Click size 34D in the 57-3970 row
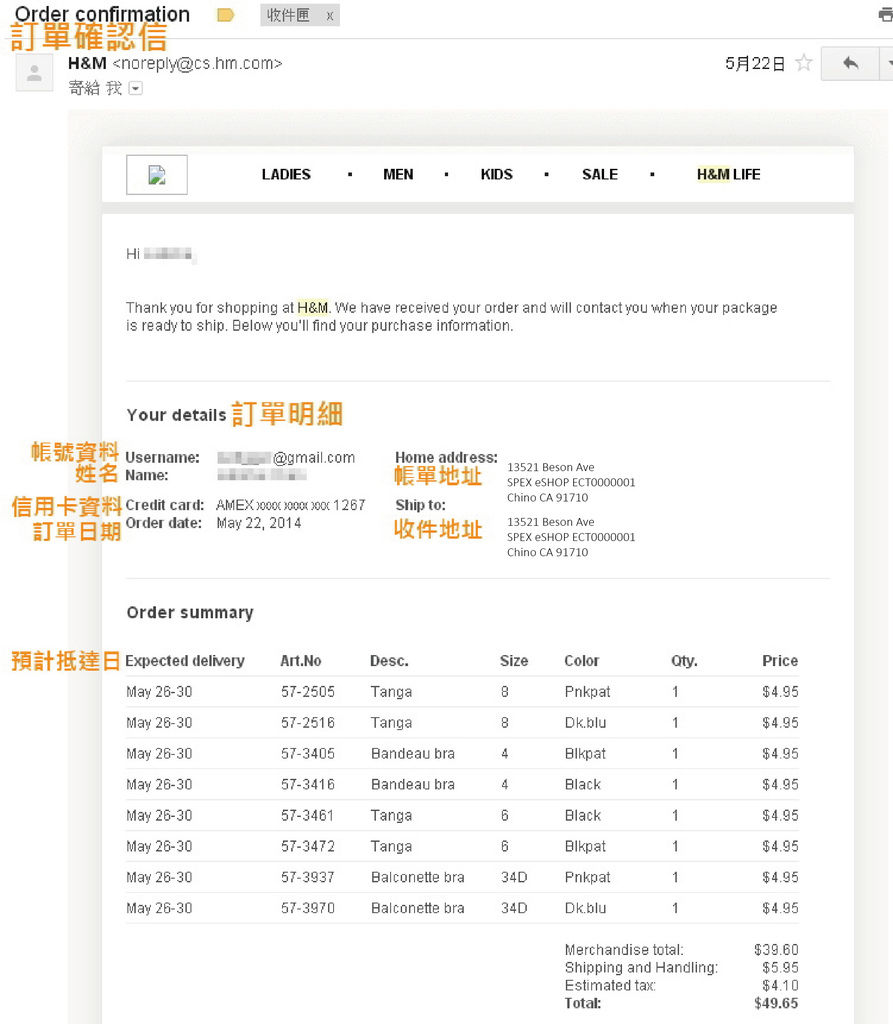This screenshot has width=893, height=1024. [514, 908]
